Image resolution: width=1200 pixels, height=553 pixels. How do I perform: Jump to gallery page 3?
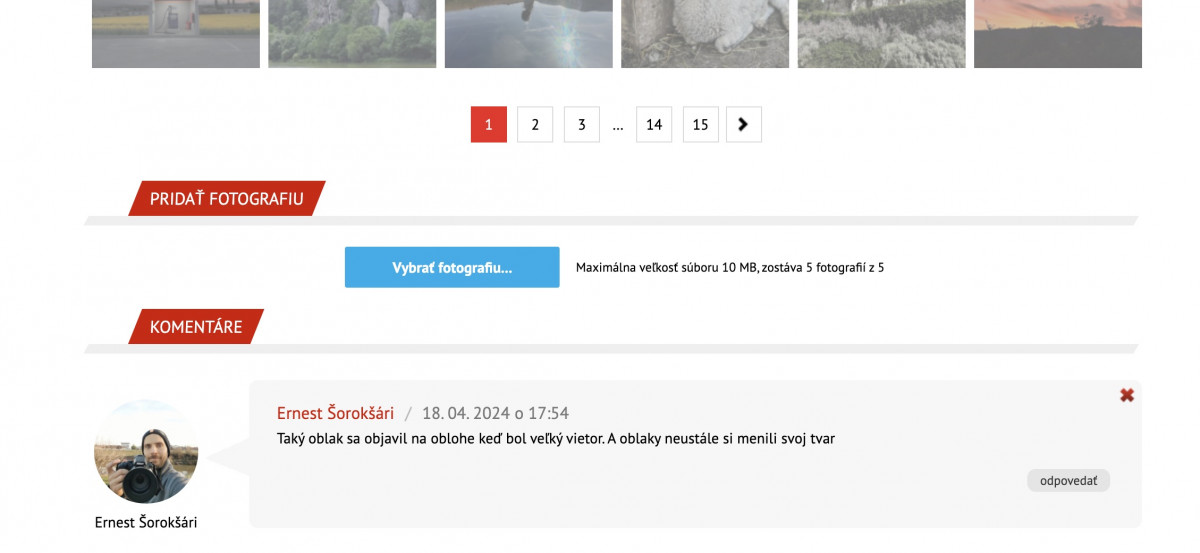click(582, 125)
